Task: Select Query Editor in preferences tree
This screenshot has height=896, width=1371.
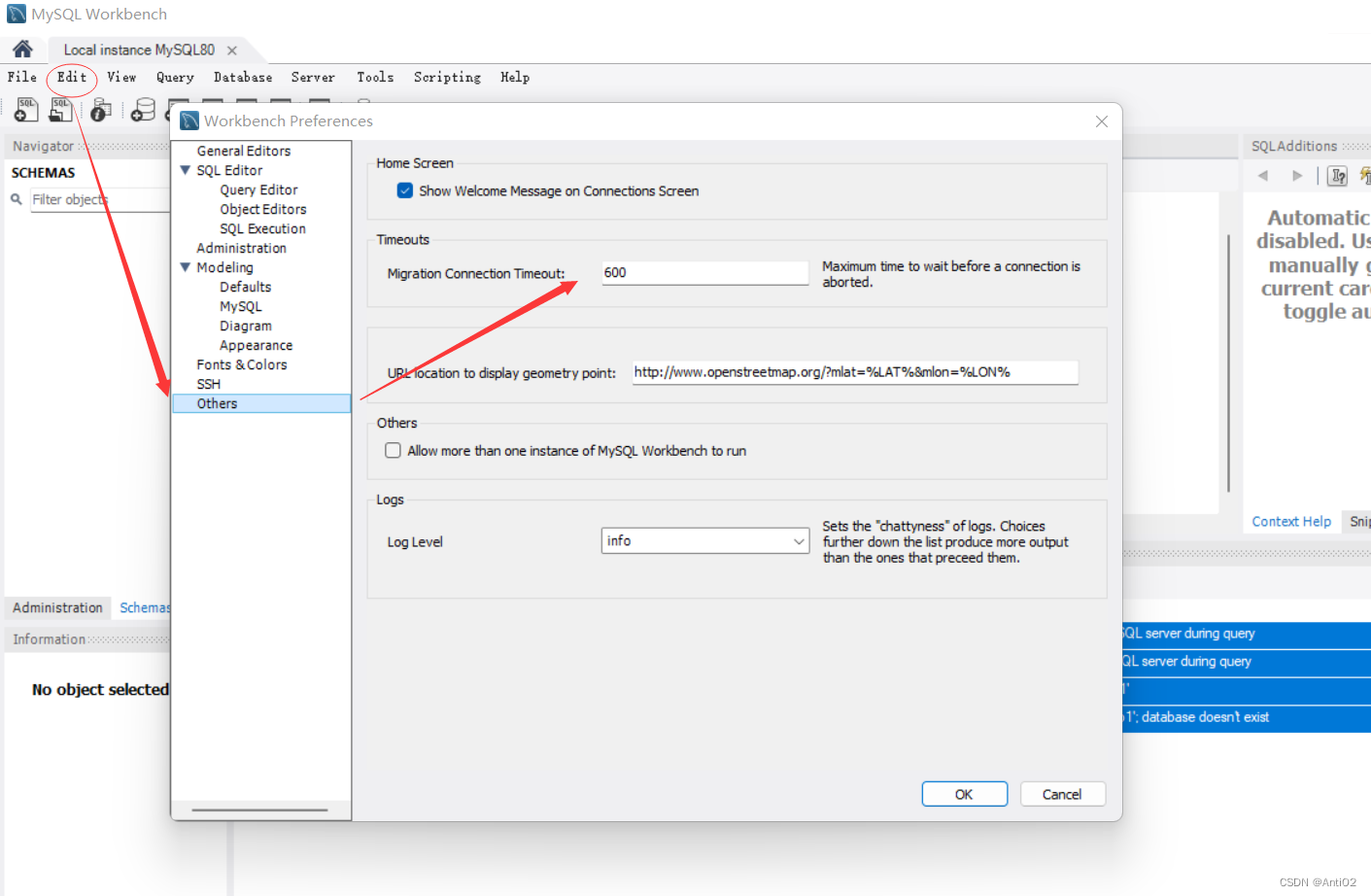Action: (x=258, y=190)
